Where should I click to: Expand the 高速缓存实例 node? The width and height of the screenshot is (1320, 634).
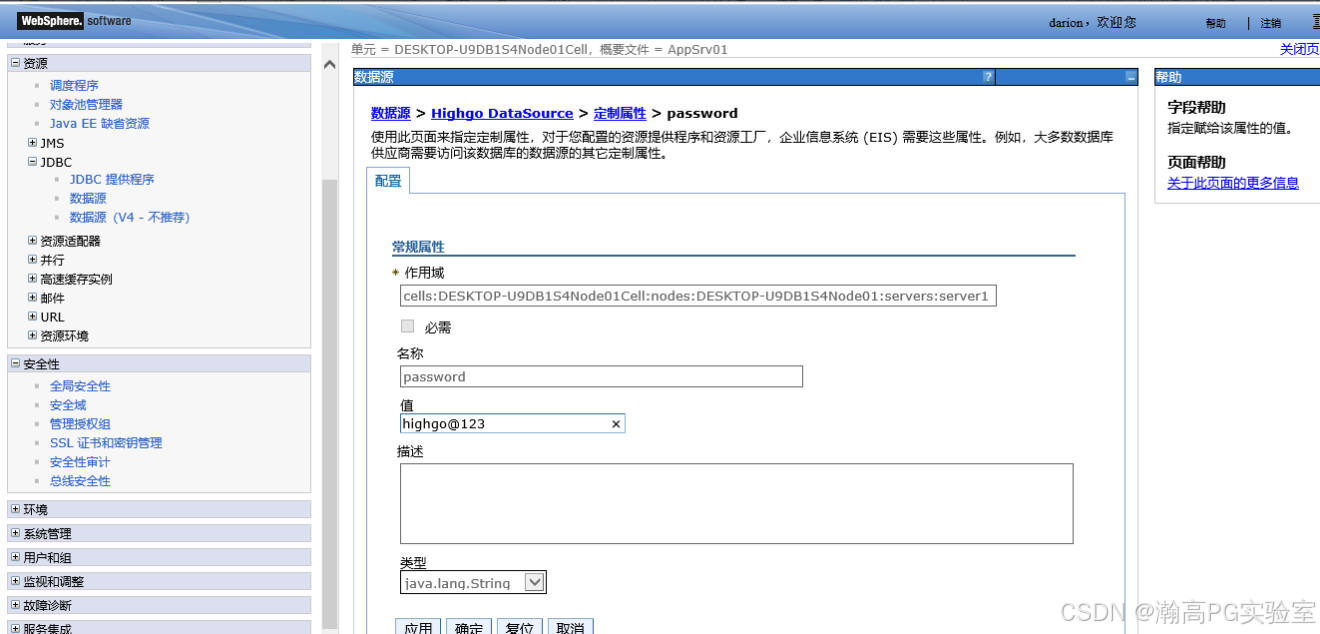32,278
